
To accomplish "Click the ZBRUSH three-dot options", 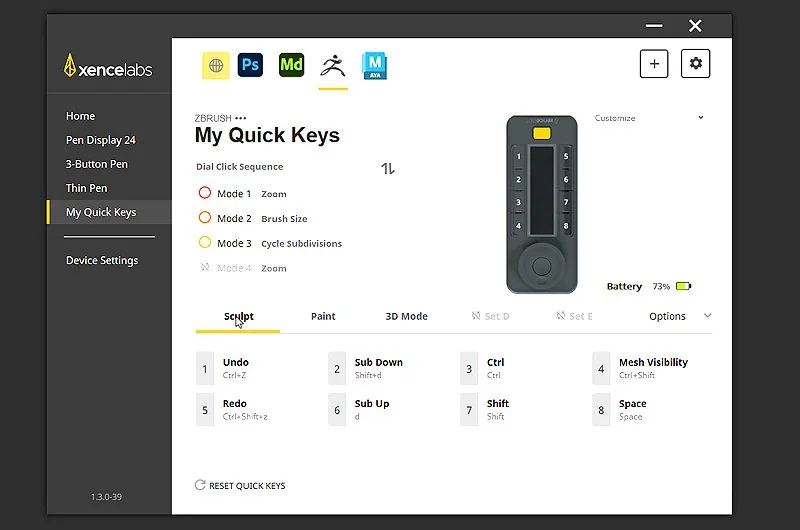I will point(240,118).
